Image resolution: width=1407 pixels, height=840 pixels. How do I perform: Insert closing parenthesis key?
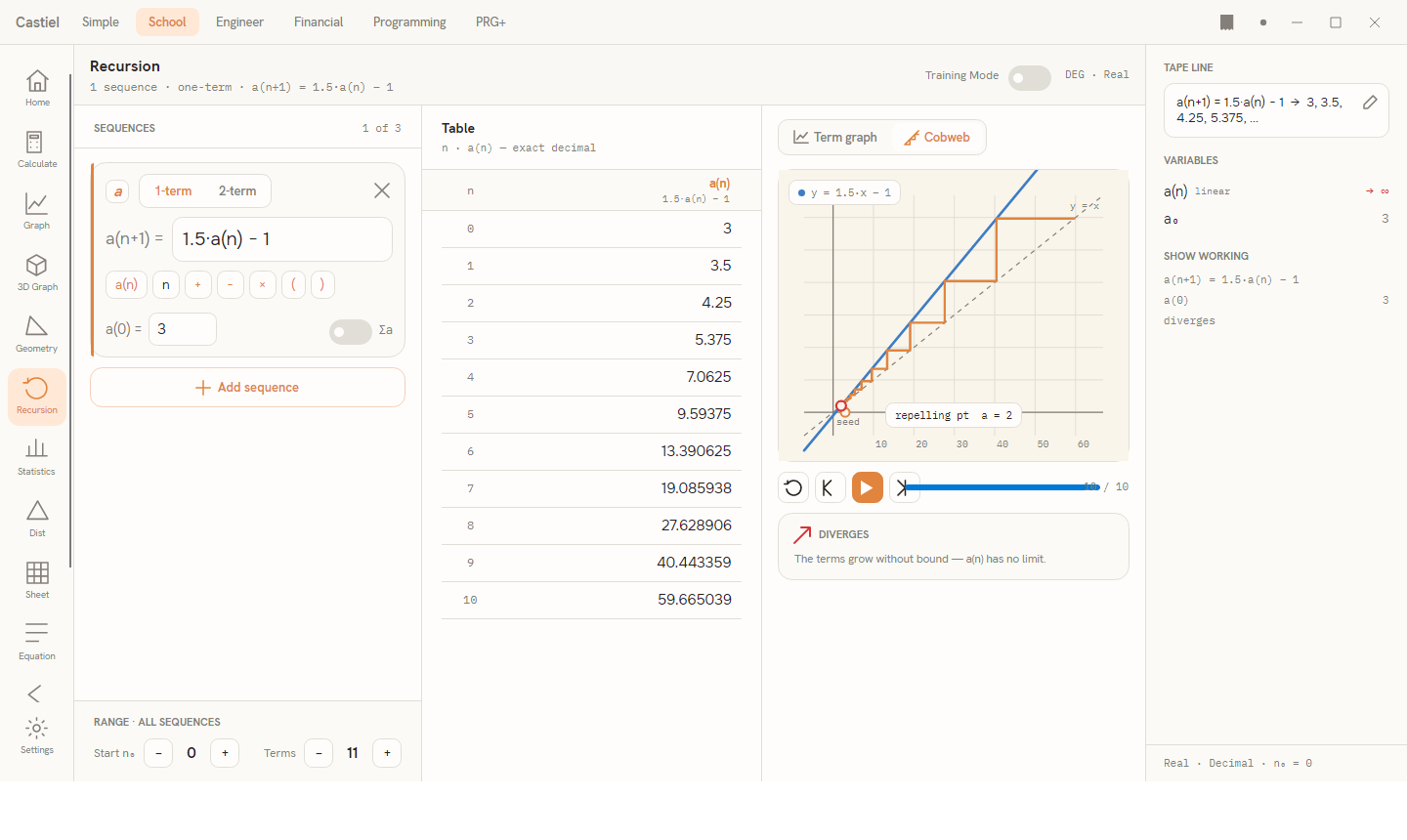(322, 284)
